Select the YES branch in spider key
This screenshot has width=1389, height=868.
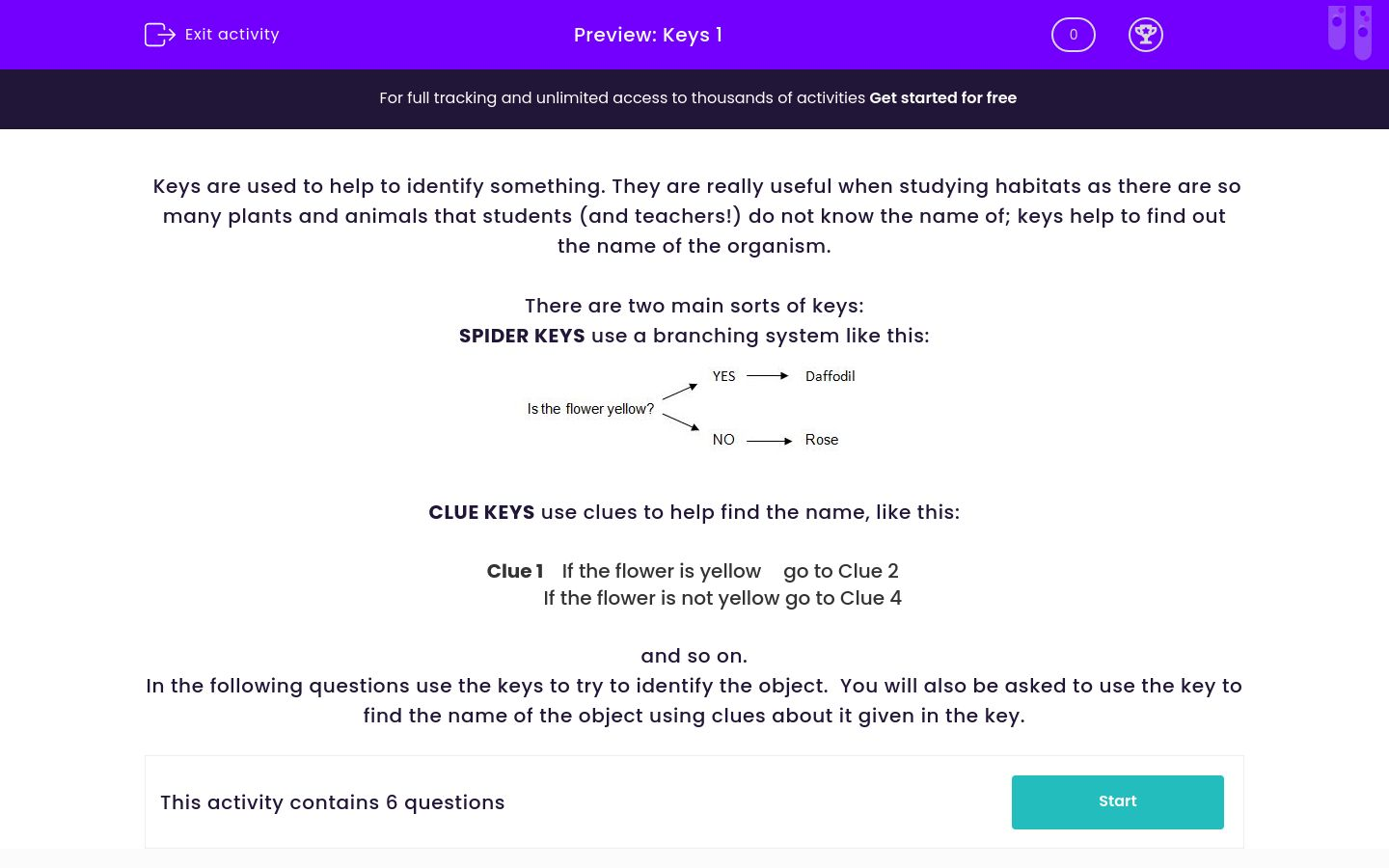(x=723, y=376)
